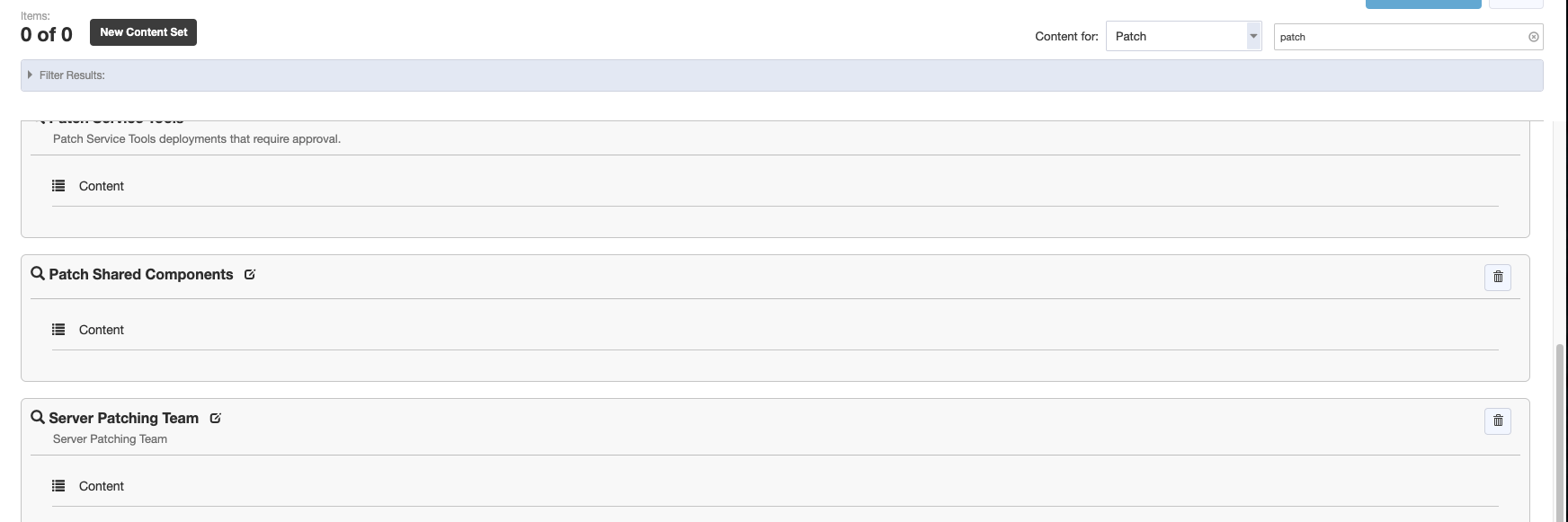Click the dropdown arrow beside Patch selector
Screen dimensions: 1568x522
tap(1253, 36)
